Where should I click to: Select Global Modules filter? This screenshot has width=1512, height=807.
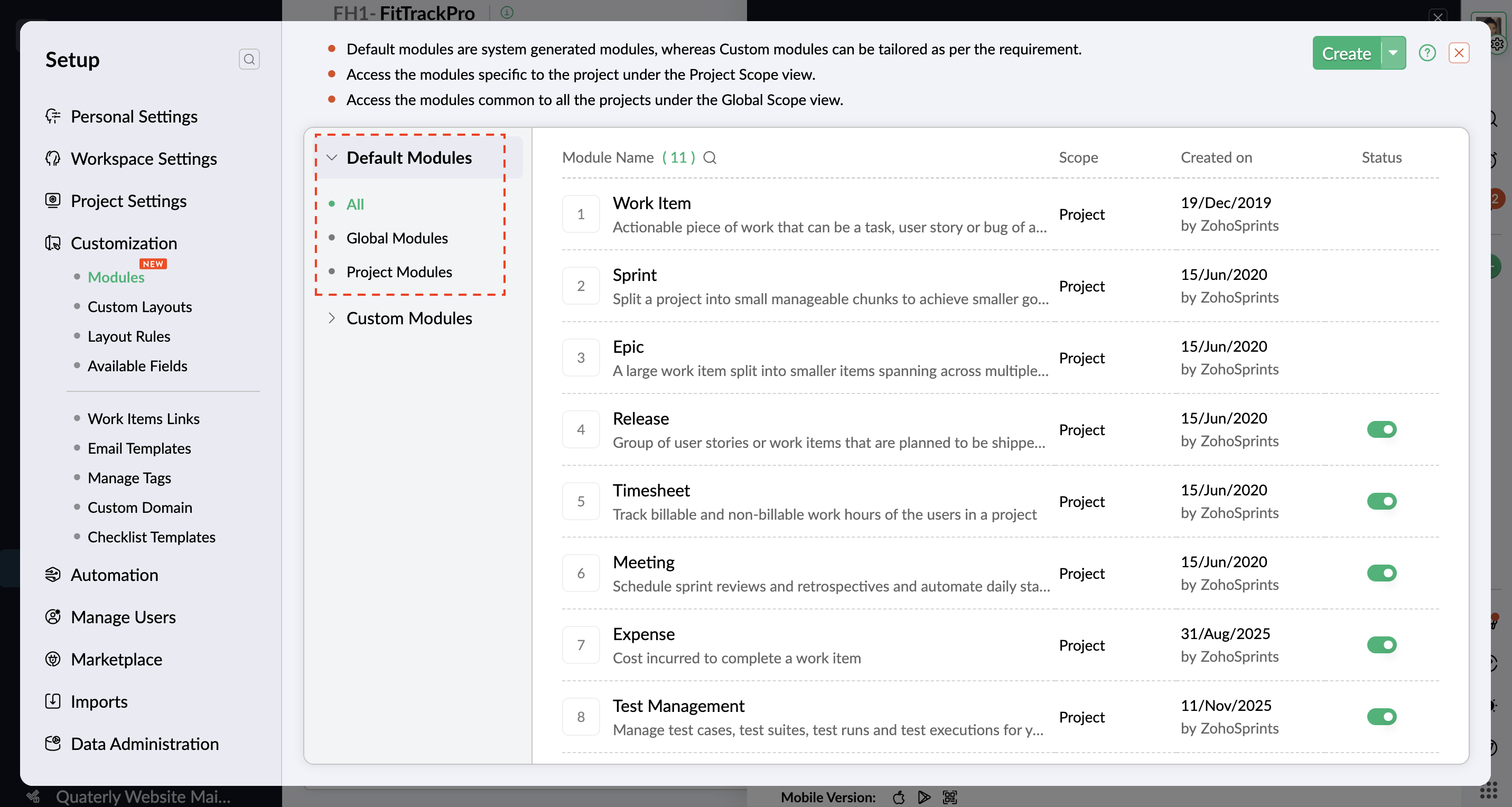[397, 238]
